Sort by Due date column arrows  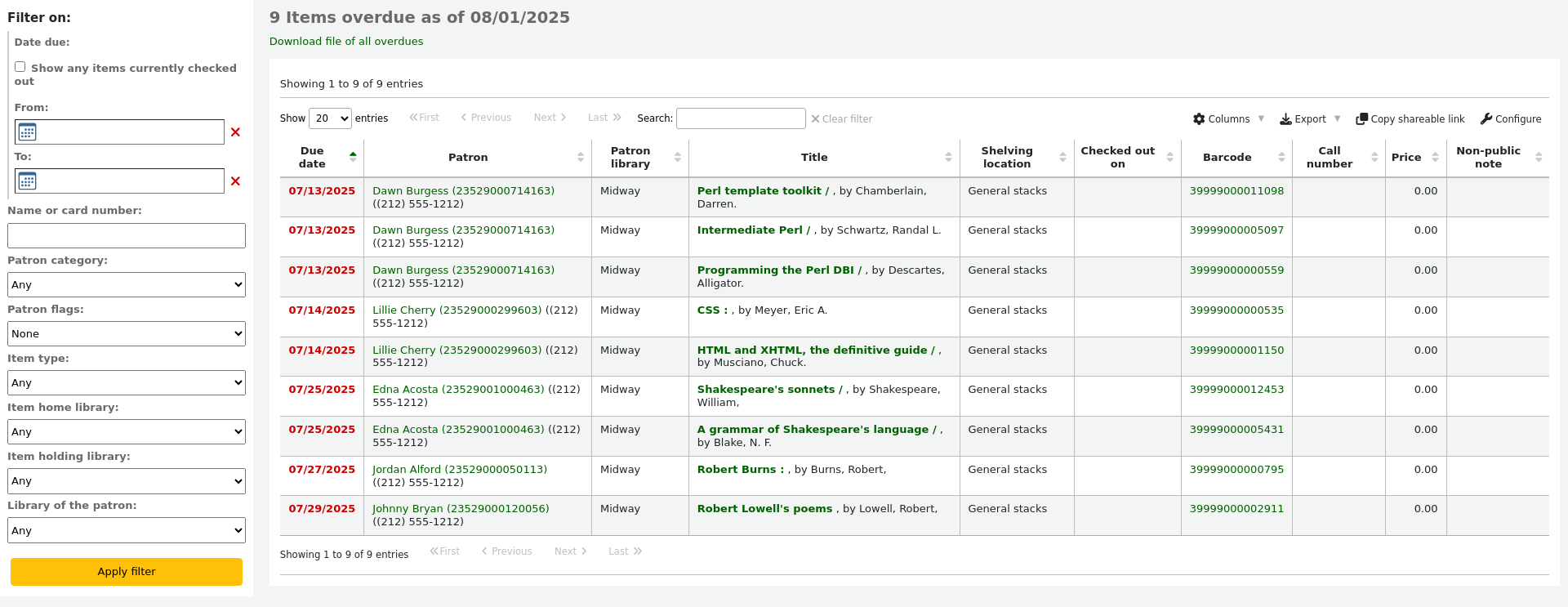(353, 157)
